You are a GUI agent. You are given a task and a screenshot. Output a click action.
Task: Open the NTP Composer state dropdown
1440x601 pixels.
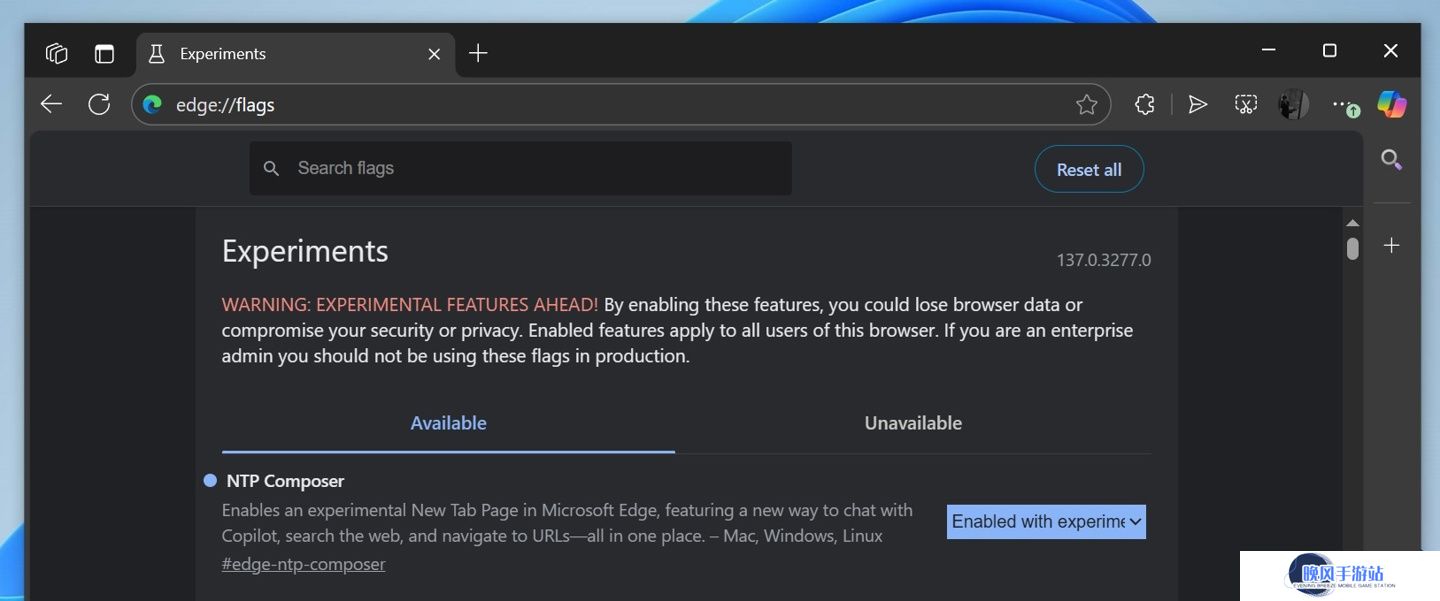coord(1046,521)
